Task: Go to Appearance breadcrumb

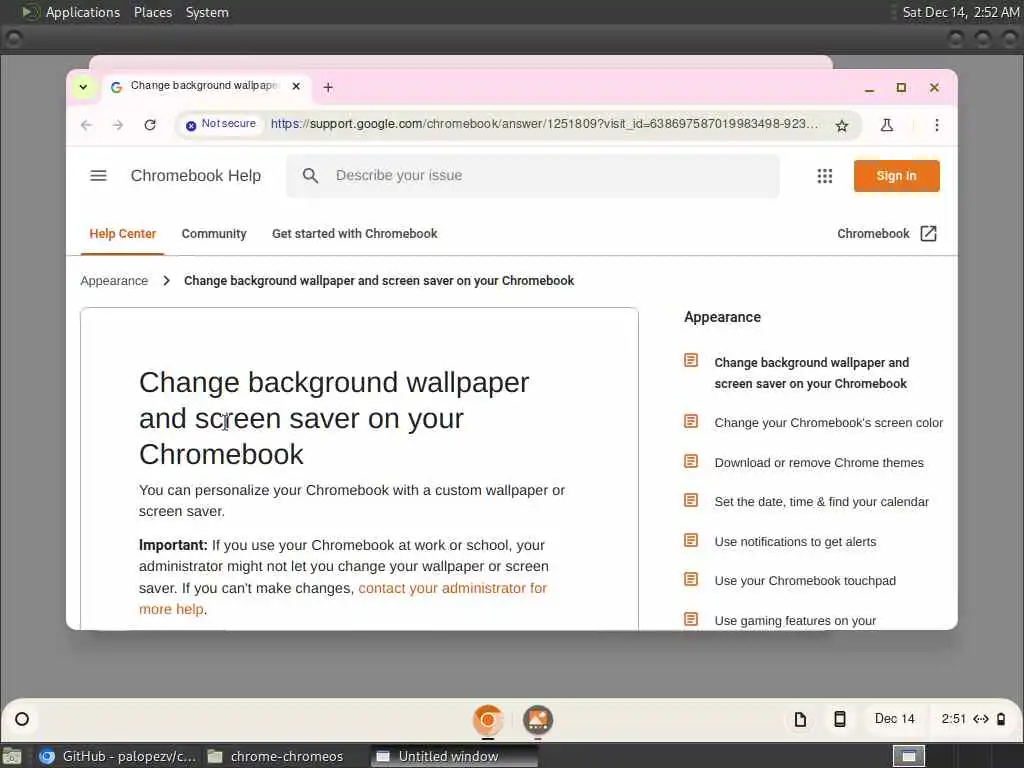Action: (x=114, y=281)
